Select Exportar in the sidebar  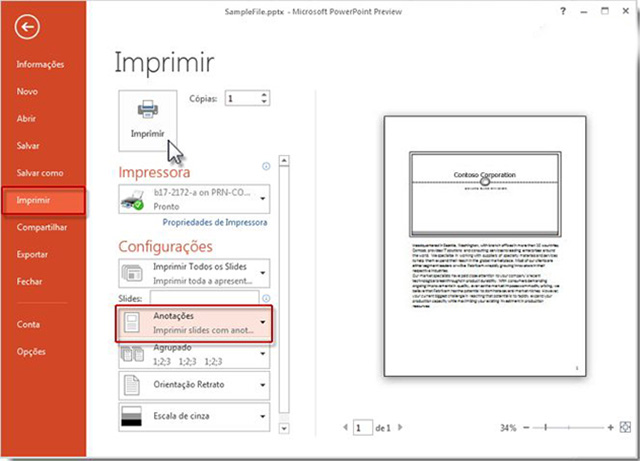[32, 254]
